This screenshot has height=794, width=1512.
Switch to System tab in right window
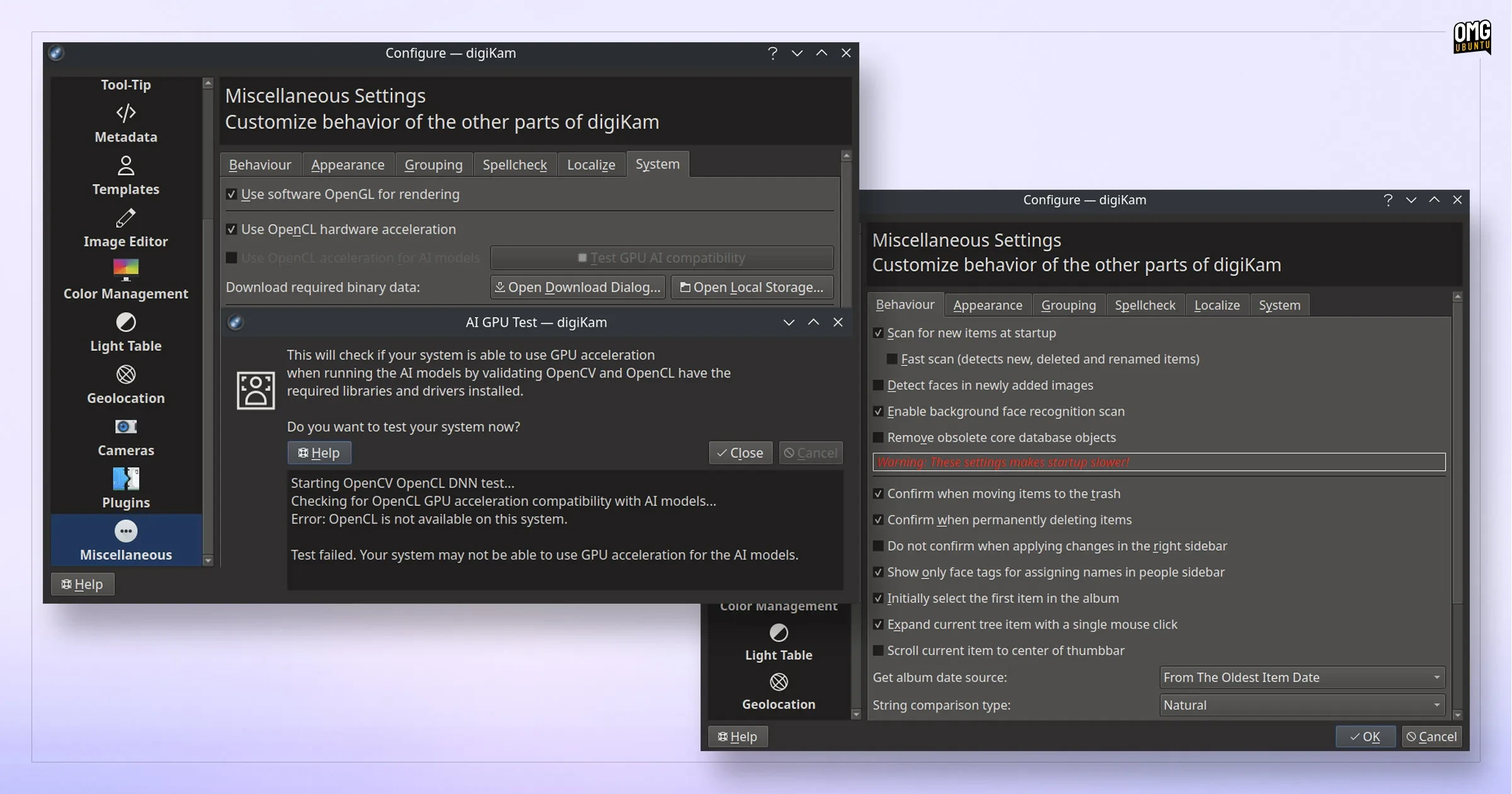point(1280,305)
